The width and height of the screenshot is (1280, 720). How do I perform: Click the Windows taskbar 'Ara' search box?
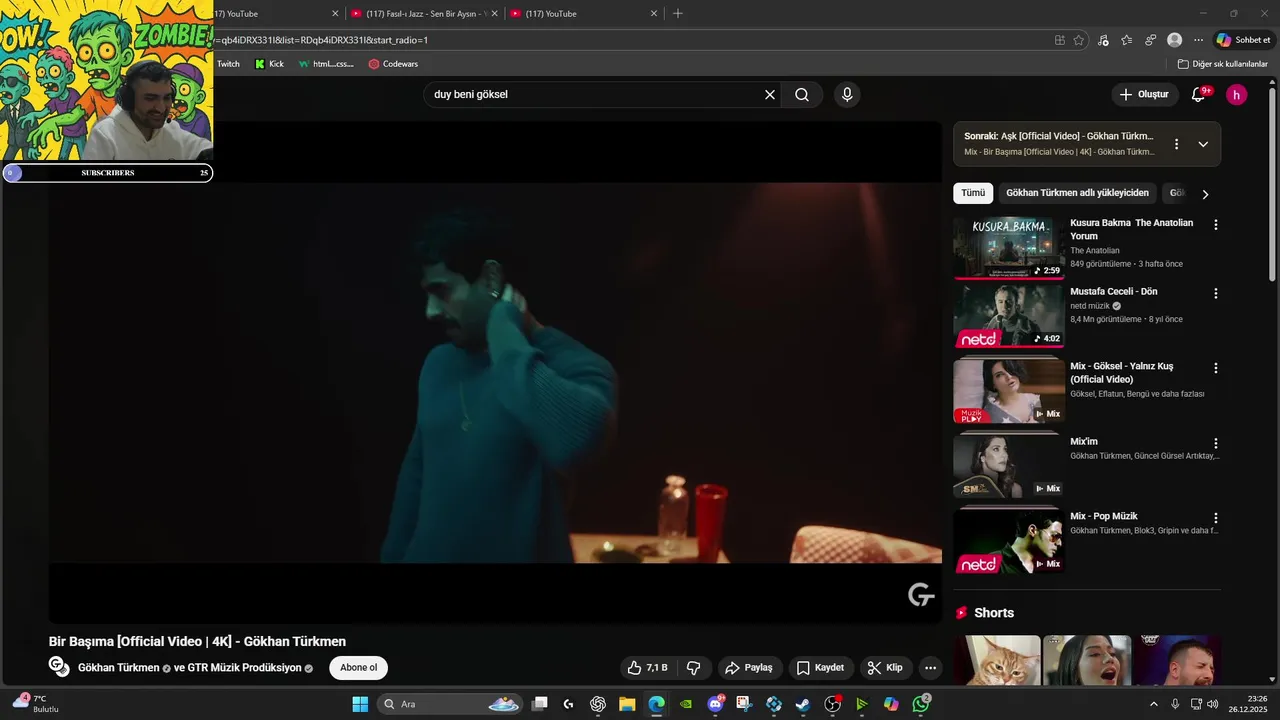pos(449,704)
